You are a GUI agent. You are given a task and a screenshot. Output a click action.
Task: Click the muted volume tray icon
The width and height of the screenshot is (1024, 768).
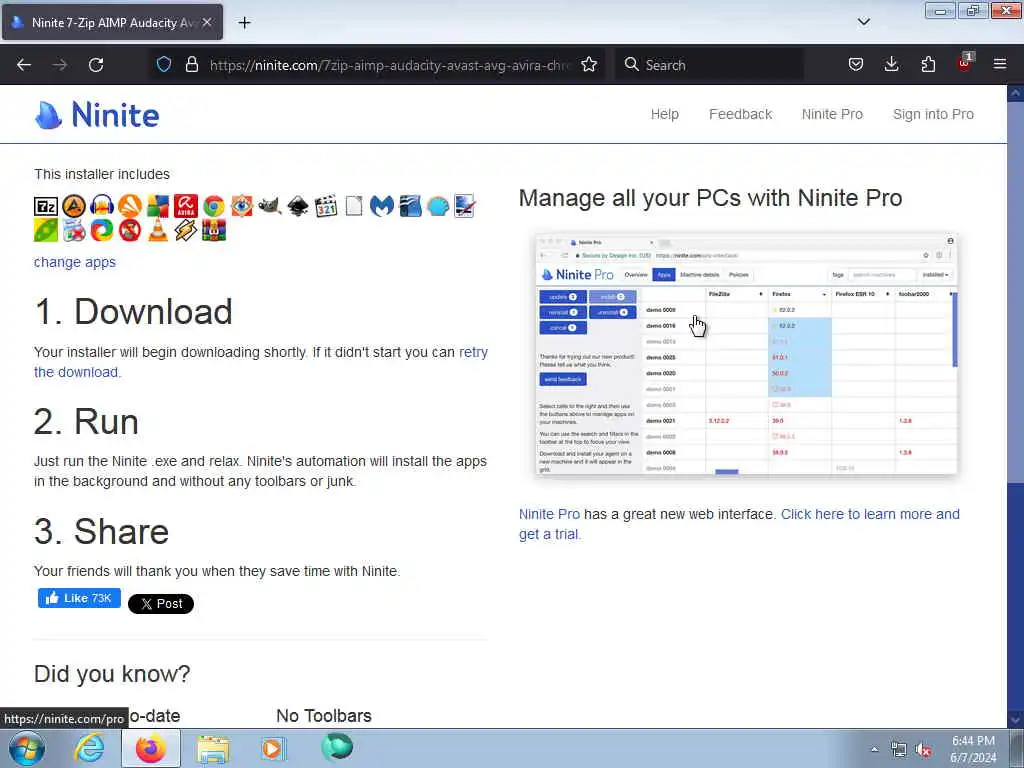pos(923,750)
